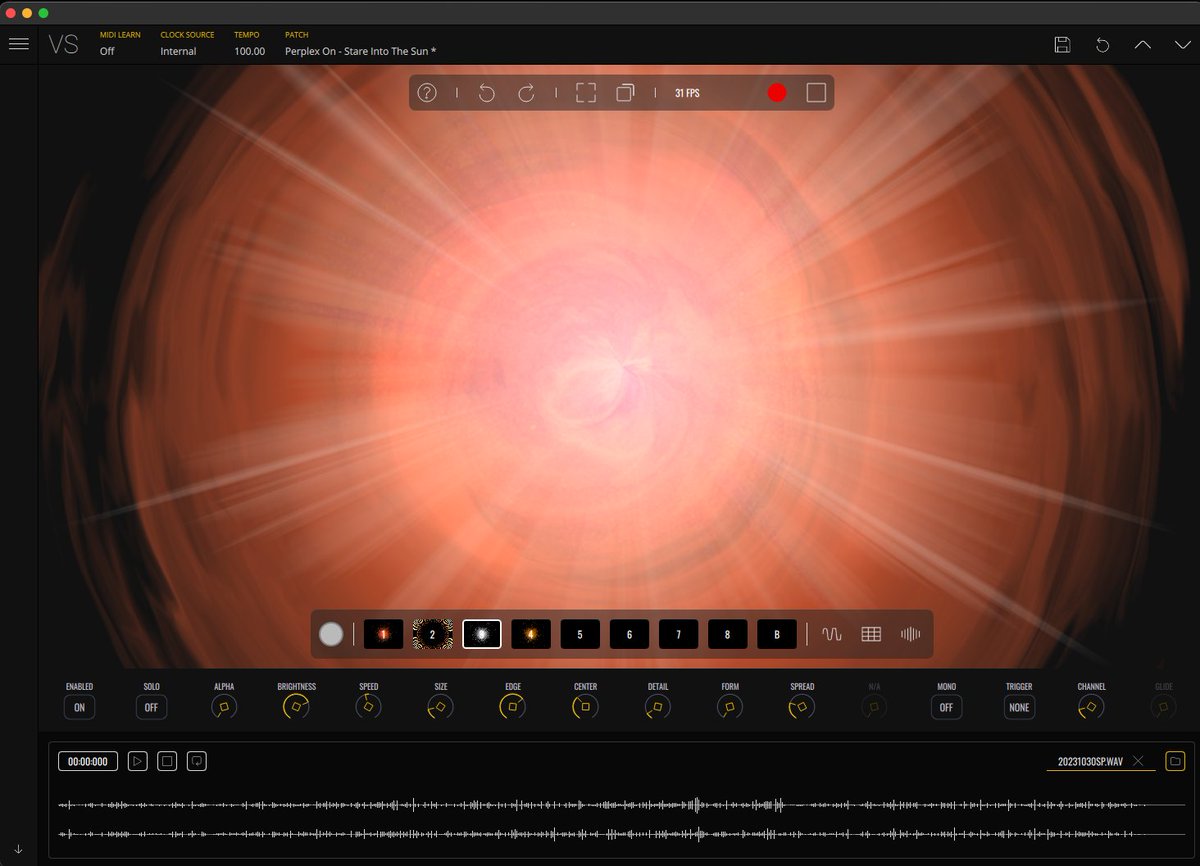The height and width of the screenshot is (866, 1200).
Task: Open the help overlay with the question mark icon
Action: click(427, 92)
